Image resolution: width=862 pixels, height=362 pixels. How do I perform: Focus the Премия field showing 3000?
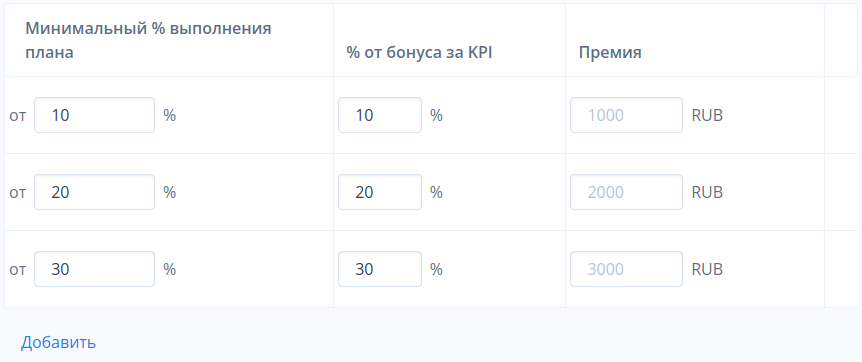coord(626,269)
